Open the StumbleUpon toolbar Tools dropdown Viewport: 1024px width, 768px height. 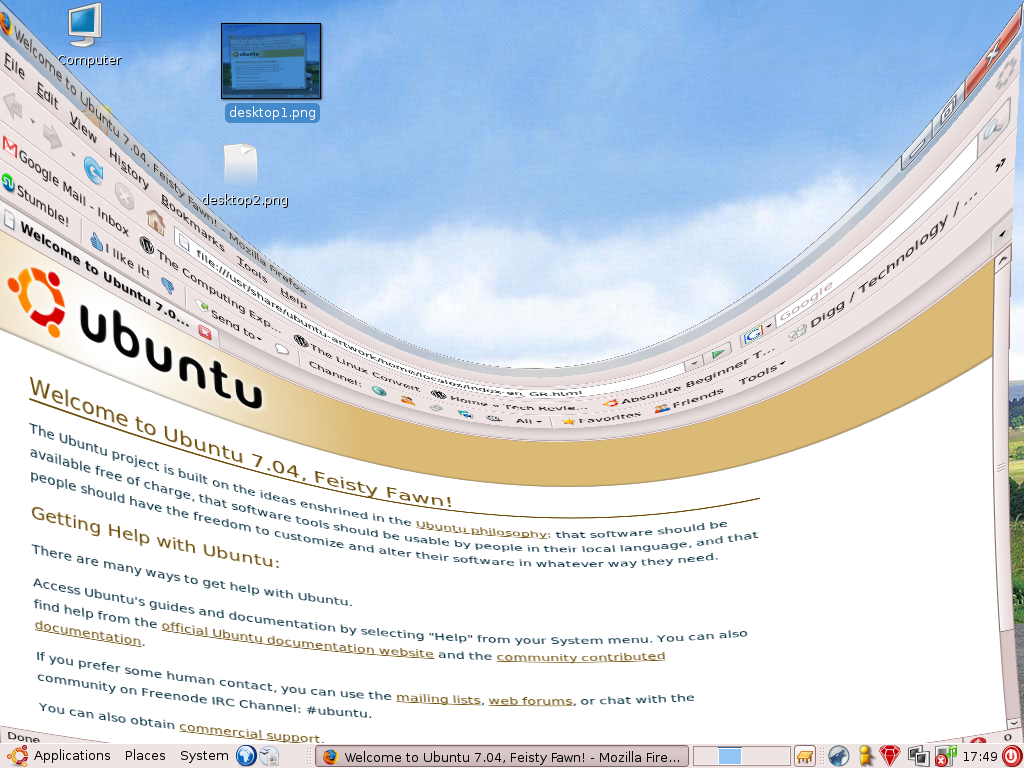pyautogui.click(x=761, y=374)
